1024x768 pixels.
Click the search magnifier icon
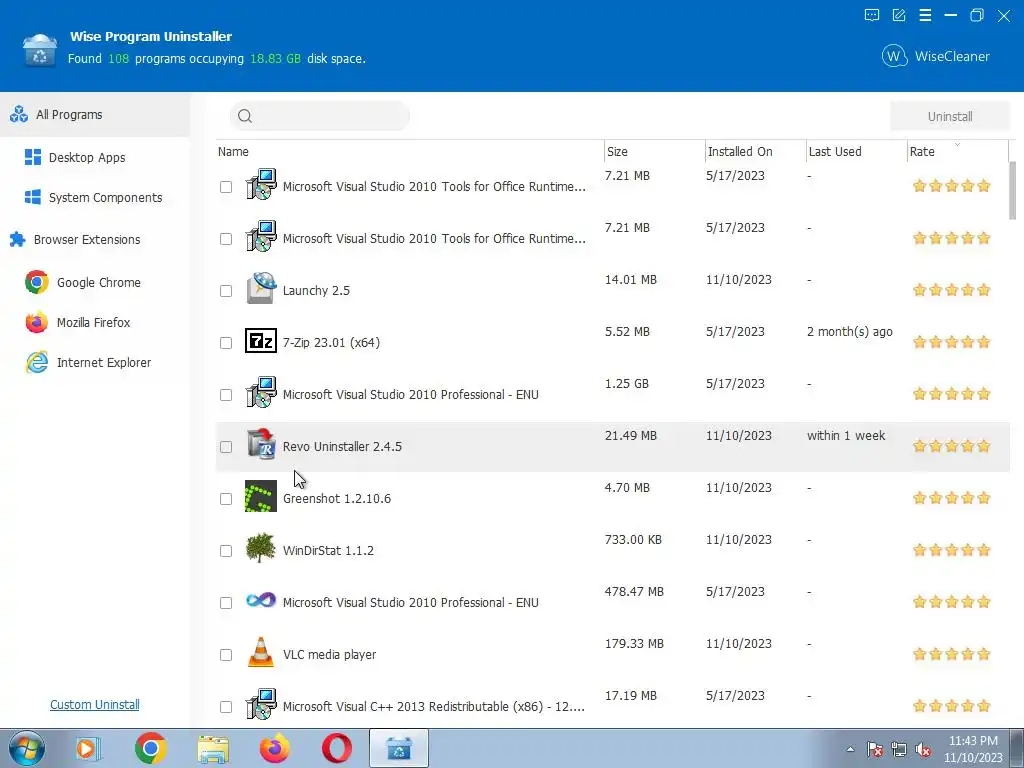tap(245, 116)
